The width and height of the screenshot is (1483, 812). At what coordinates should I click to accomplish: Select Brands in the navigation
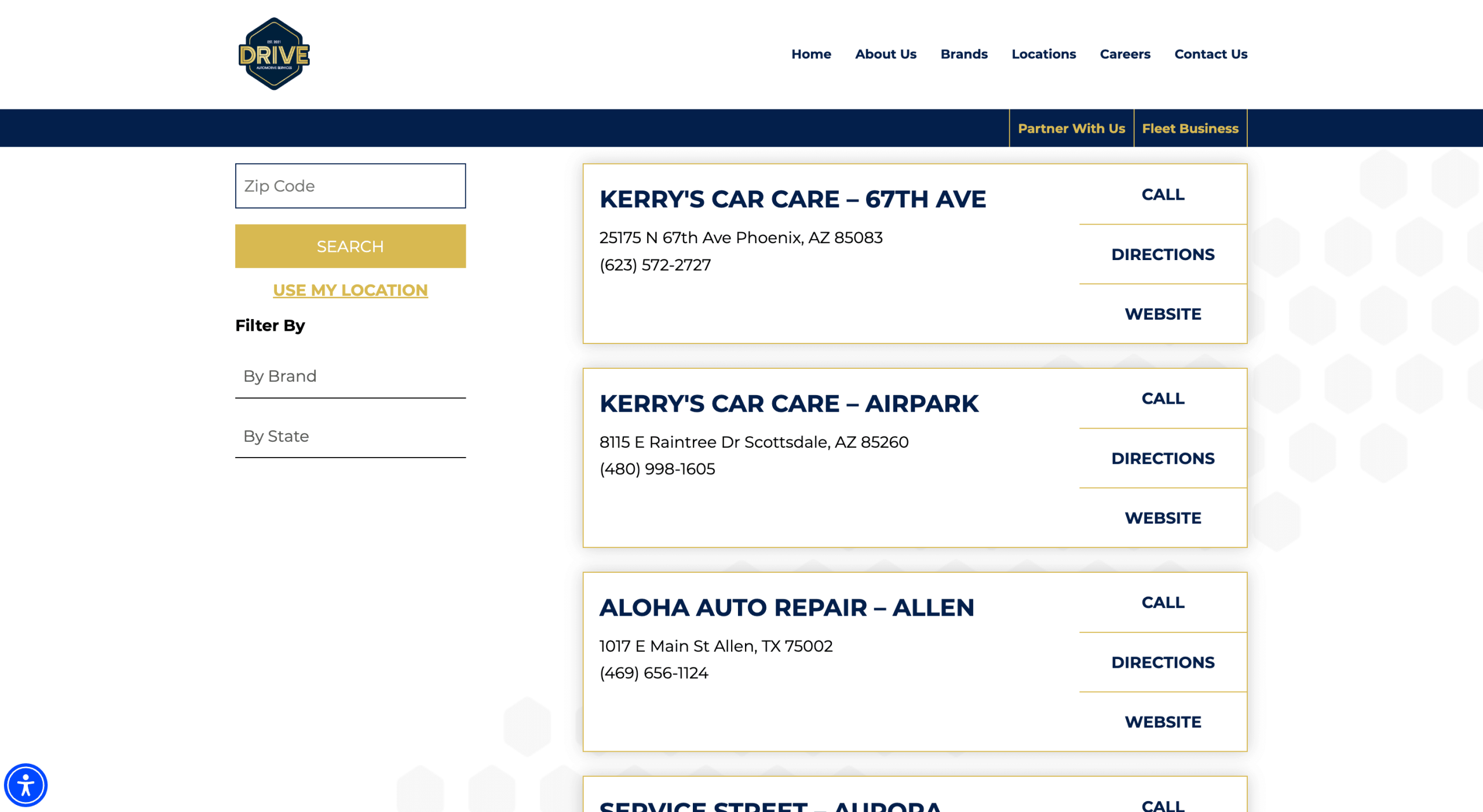964,54
